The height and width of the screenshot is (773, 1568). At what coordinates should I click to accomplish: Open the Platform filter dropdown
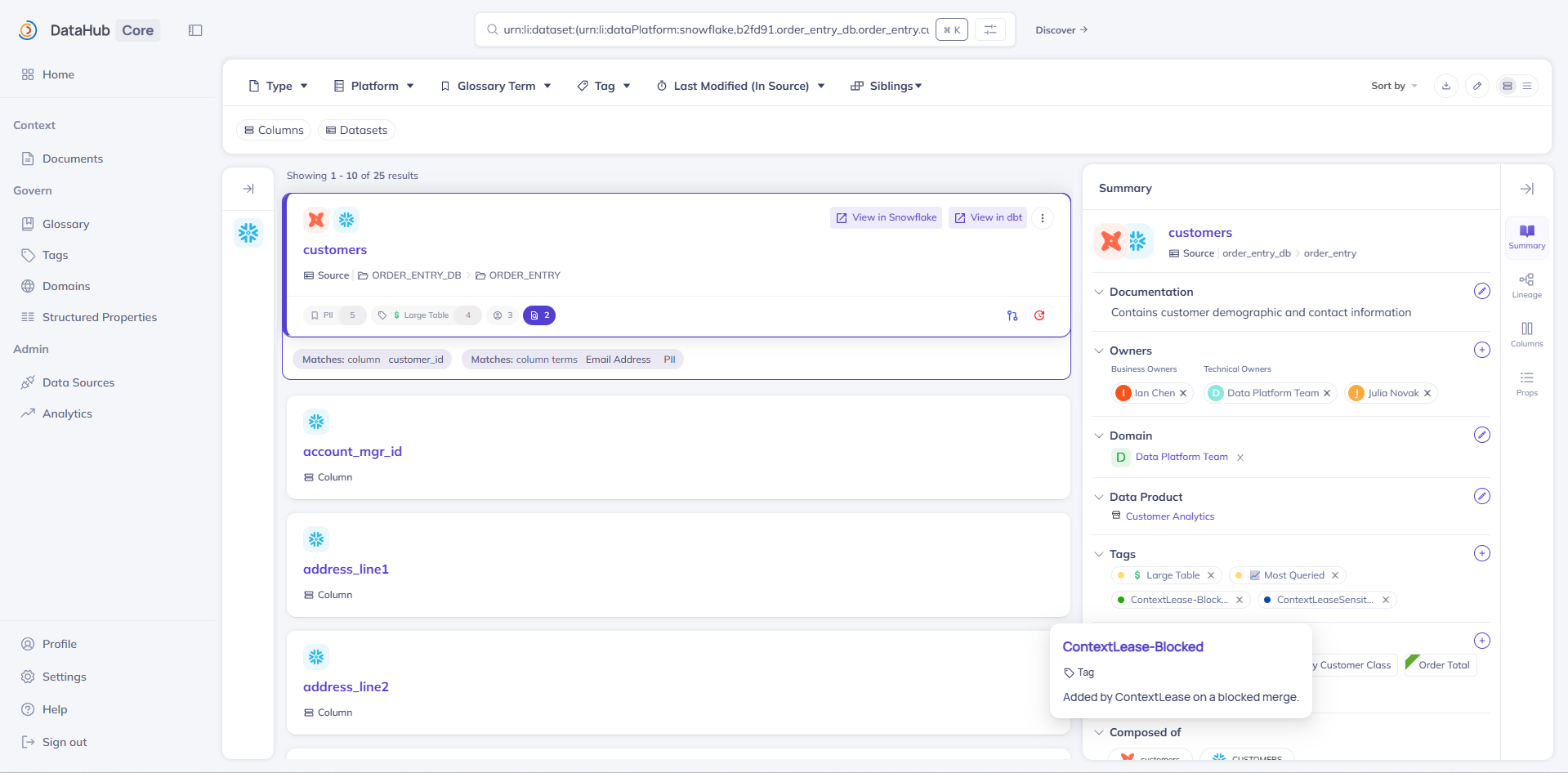[374, 86]
